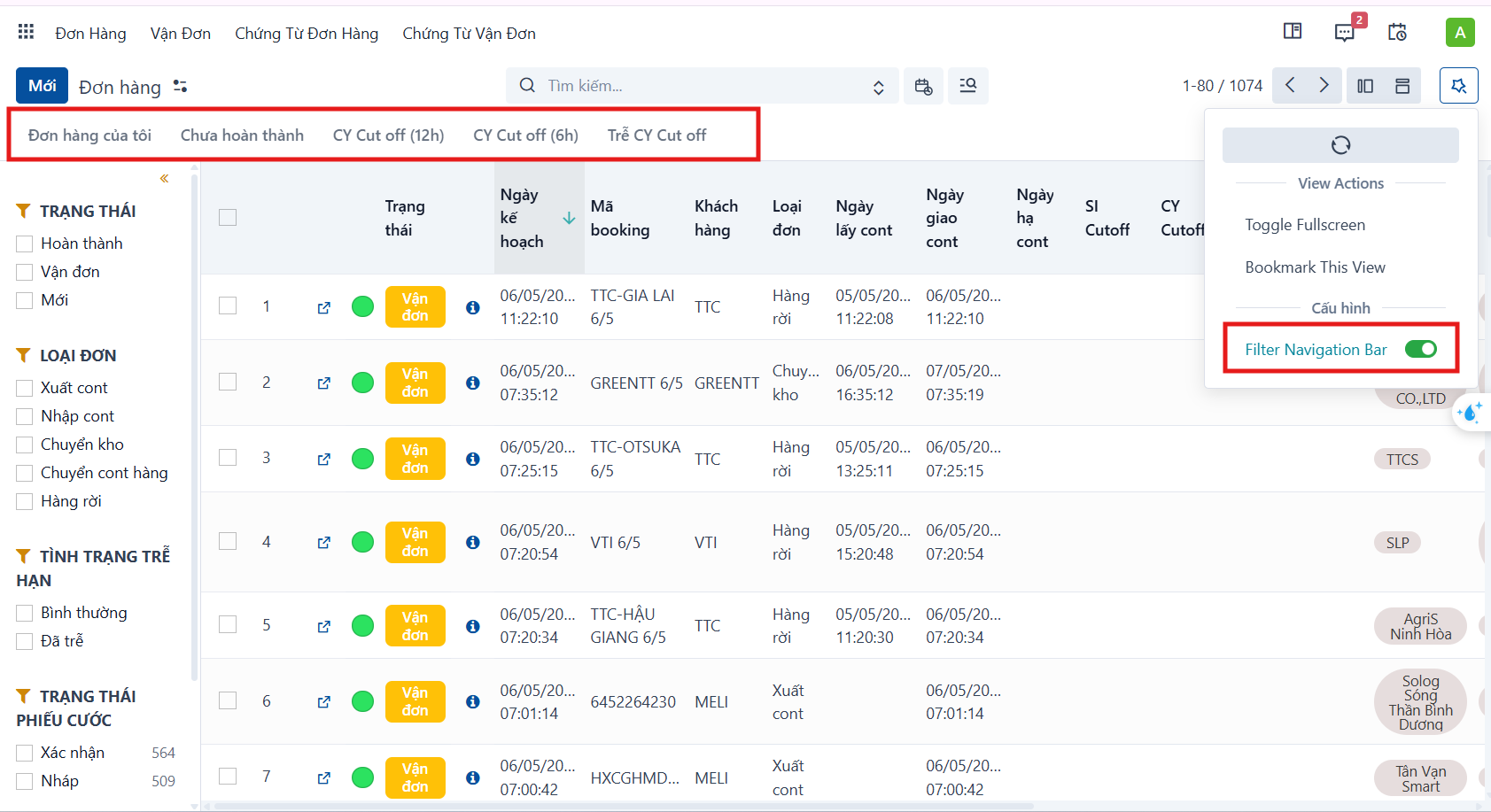The width and height of the screenshot is (1491, 812).
Task: Click the green status dot in row 7
Action: click(x=363, y=777)
